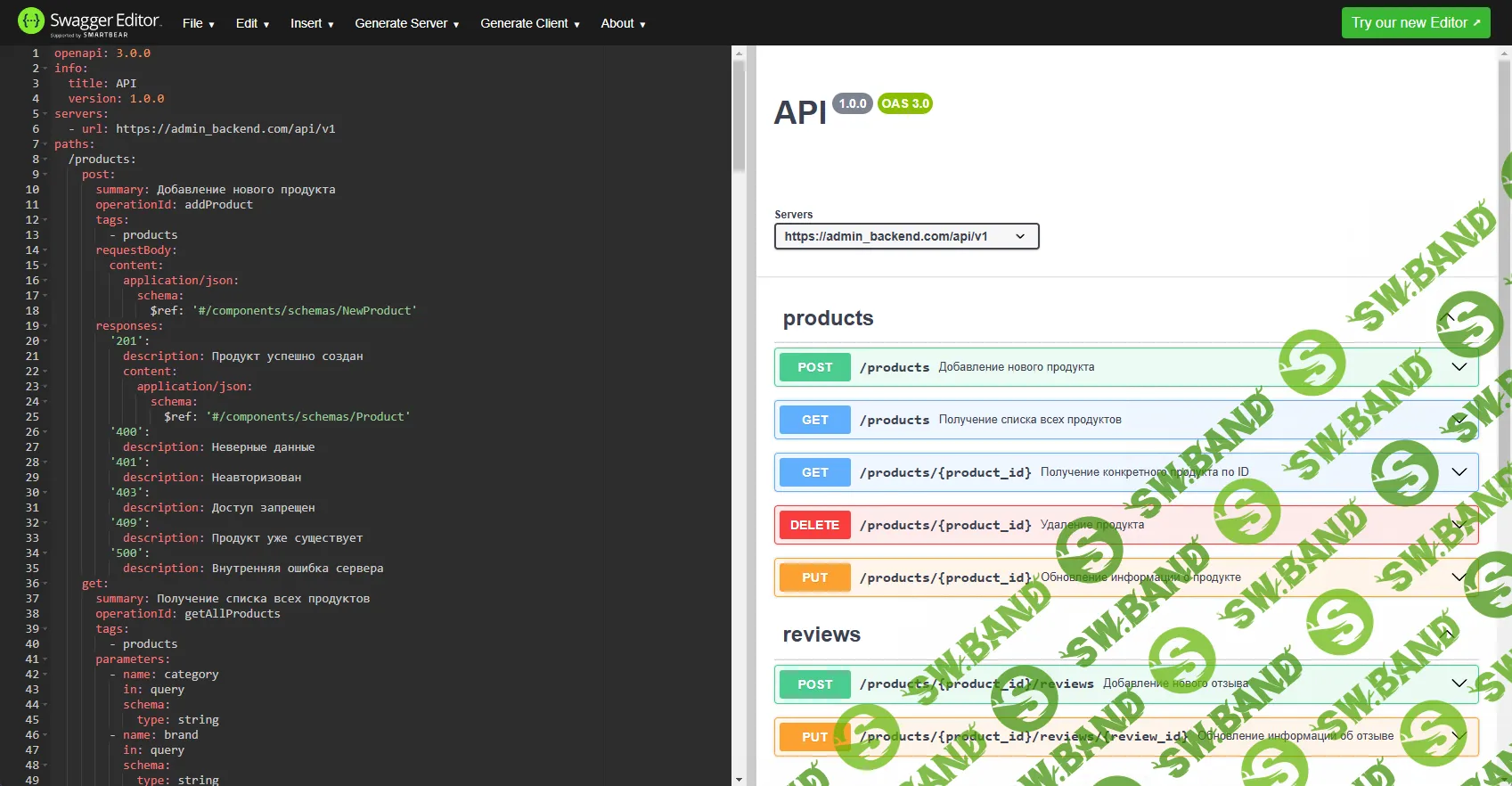Viewport: 1512px width, 786px height.
Task: Fold the get block at line 36
Action: [x=45, y=584]
